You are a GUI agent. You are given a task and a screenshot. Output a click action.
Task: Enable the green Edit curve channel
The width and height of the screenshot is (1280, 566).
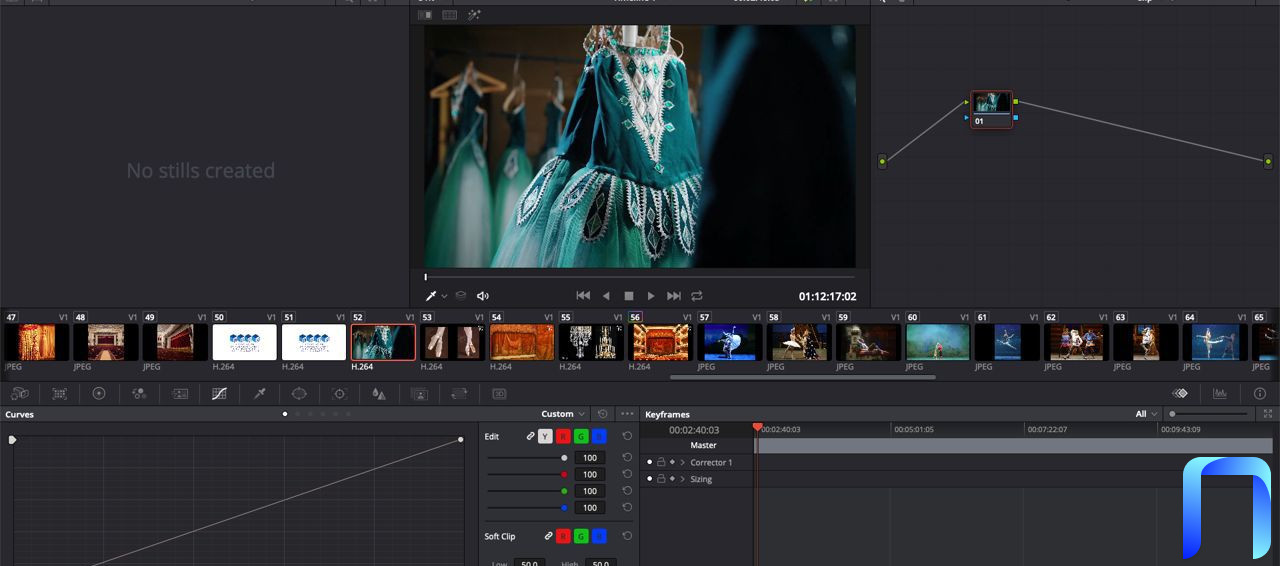tap(581, 436)
